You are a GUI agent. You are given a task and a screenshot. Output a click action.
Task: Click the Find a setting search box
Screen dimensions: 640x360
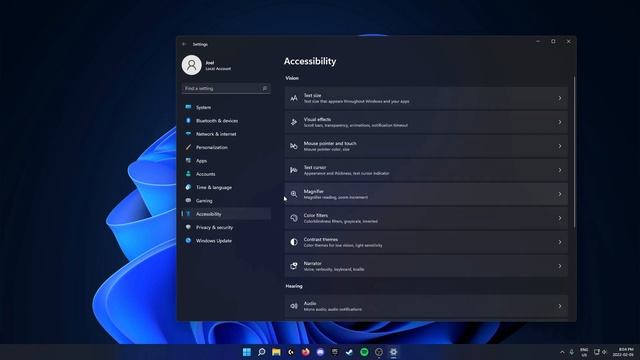click(226, 89)
